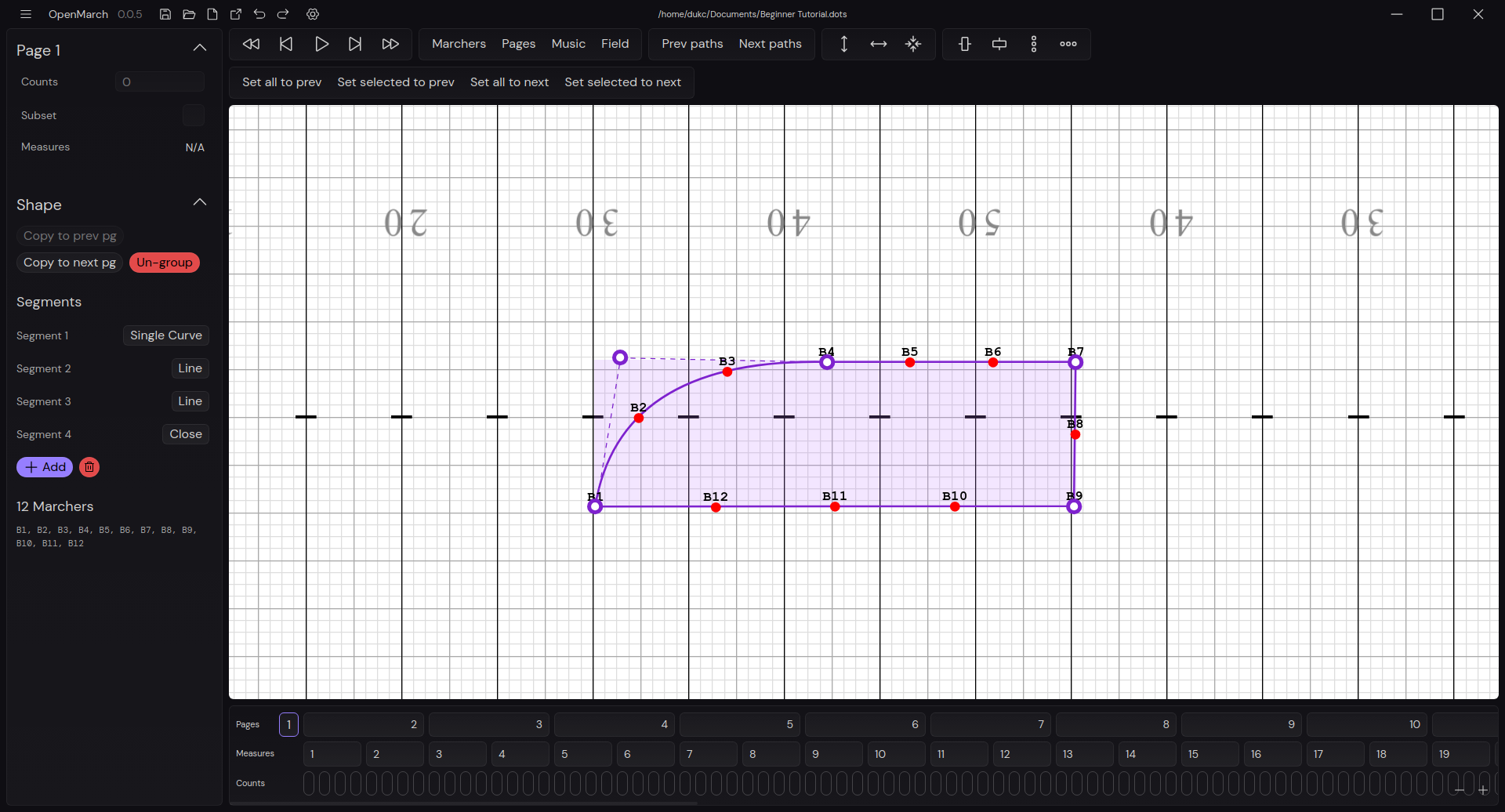Viewport: 1505px width, 812px height.
Task: Click the Un-group button
Action: [x=165, y=263]
